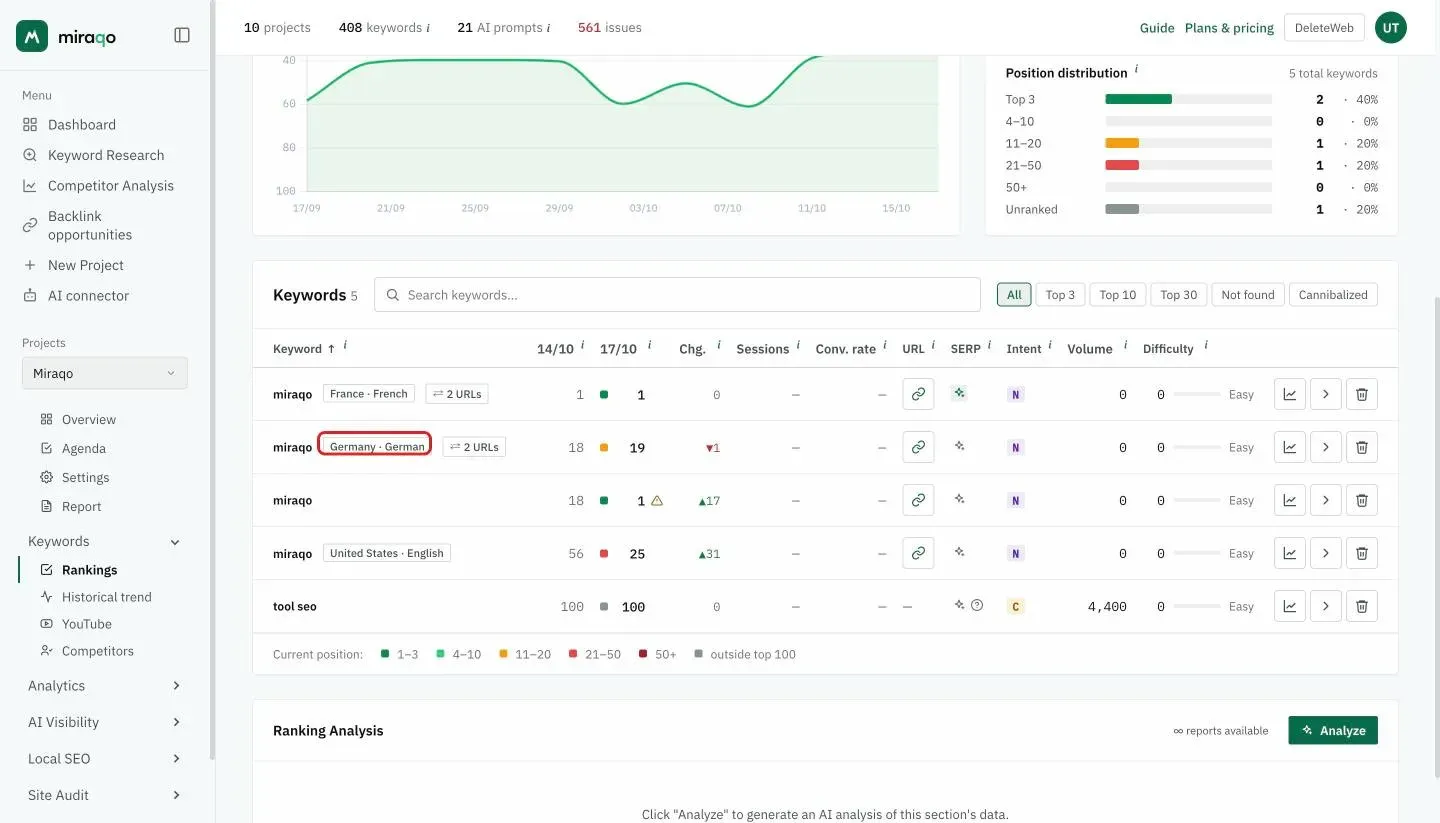Open the Miraqo project dropdown
The height and width of the screenshot is (823, 1440).
coord(105,373)
